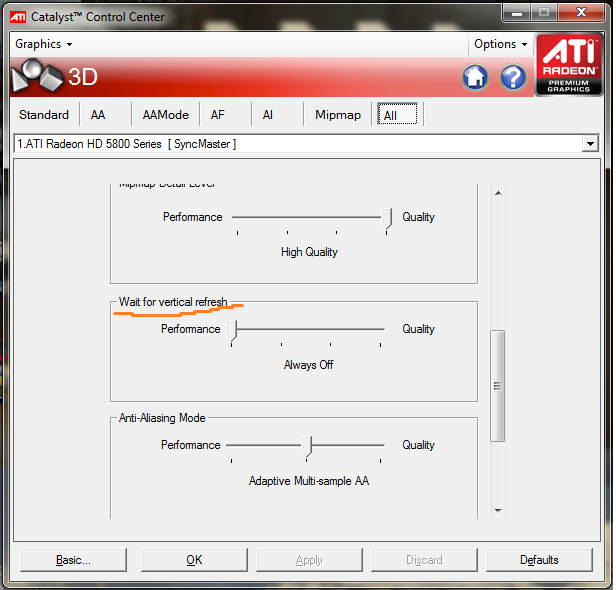
Task: Click the Wait for vertical refresh slider handle
Action: 233,330
